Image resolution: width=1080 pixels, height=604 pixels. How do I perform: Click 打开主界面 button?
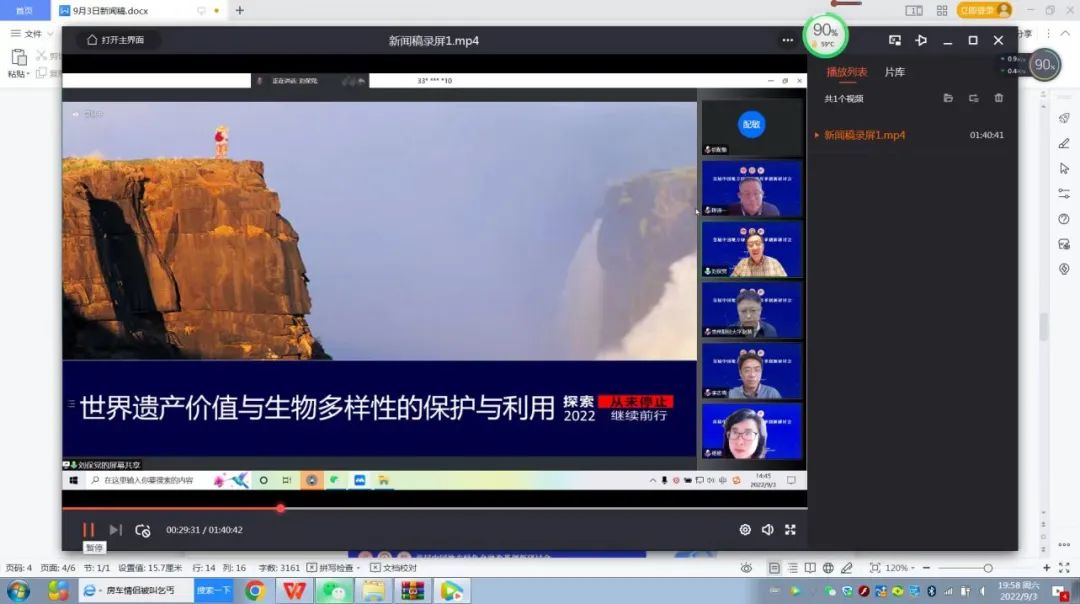pos(115,40)
